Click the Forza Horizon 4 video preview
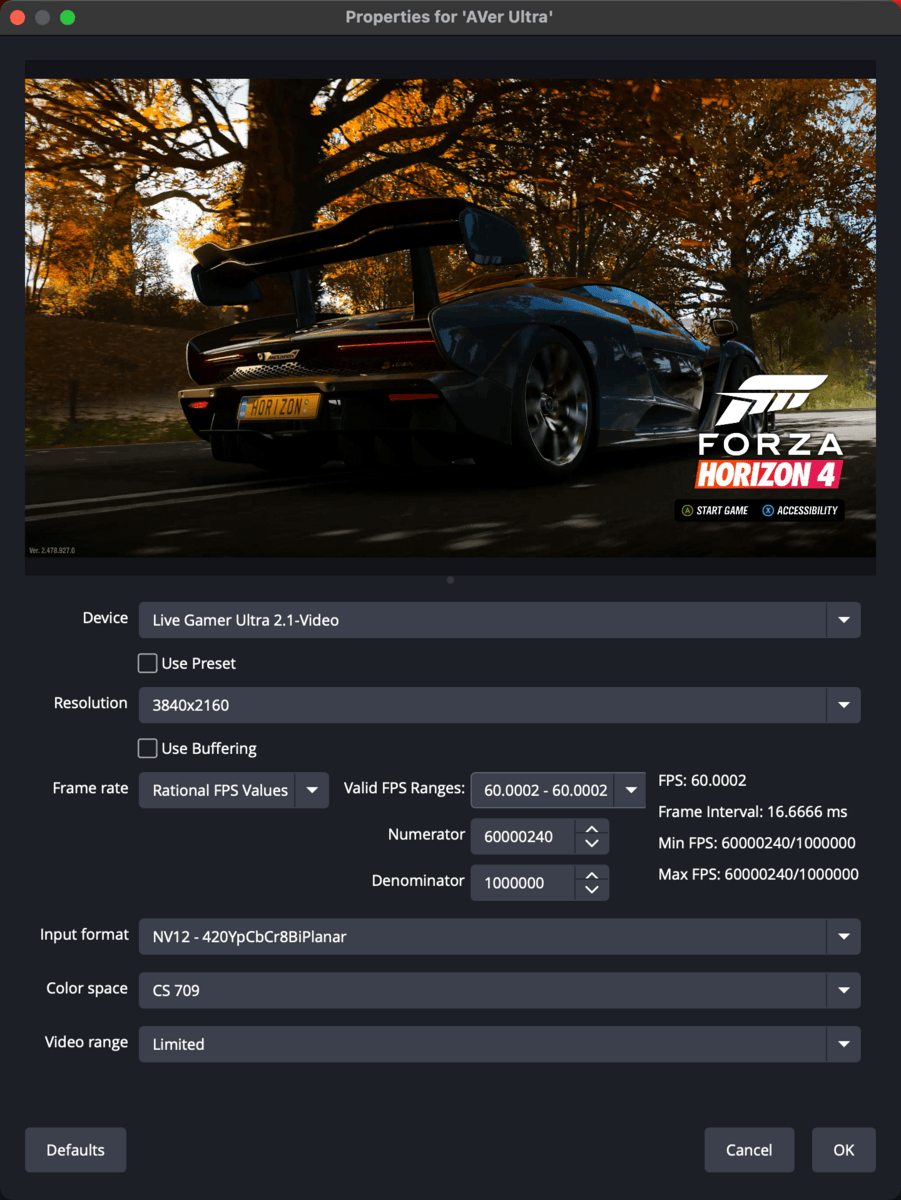Screen dimensions: 901x1200 (x=450, y=320)
